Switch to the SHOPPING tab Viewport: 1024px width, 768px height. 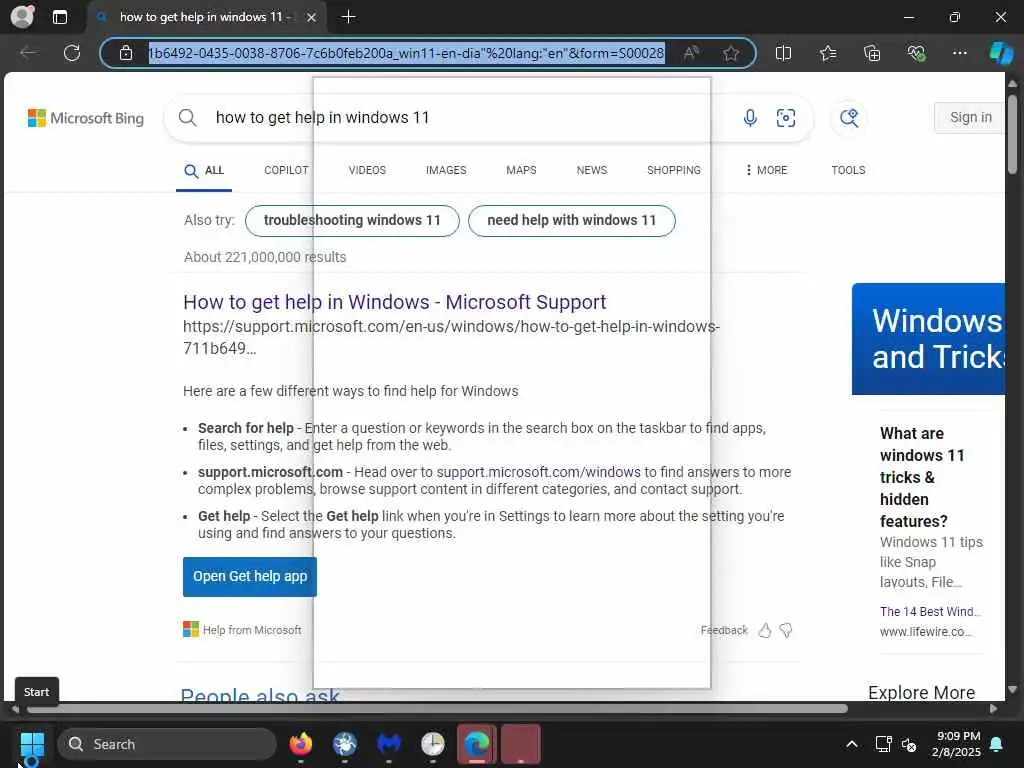674,170
